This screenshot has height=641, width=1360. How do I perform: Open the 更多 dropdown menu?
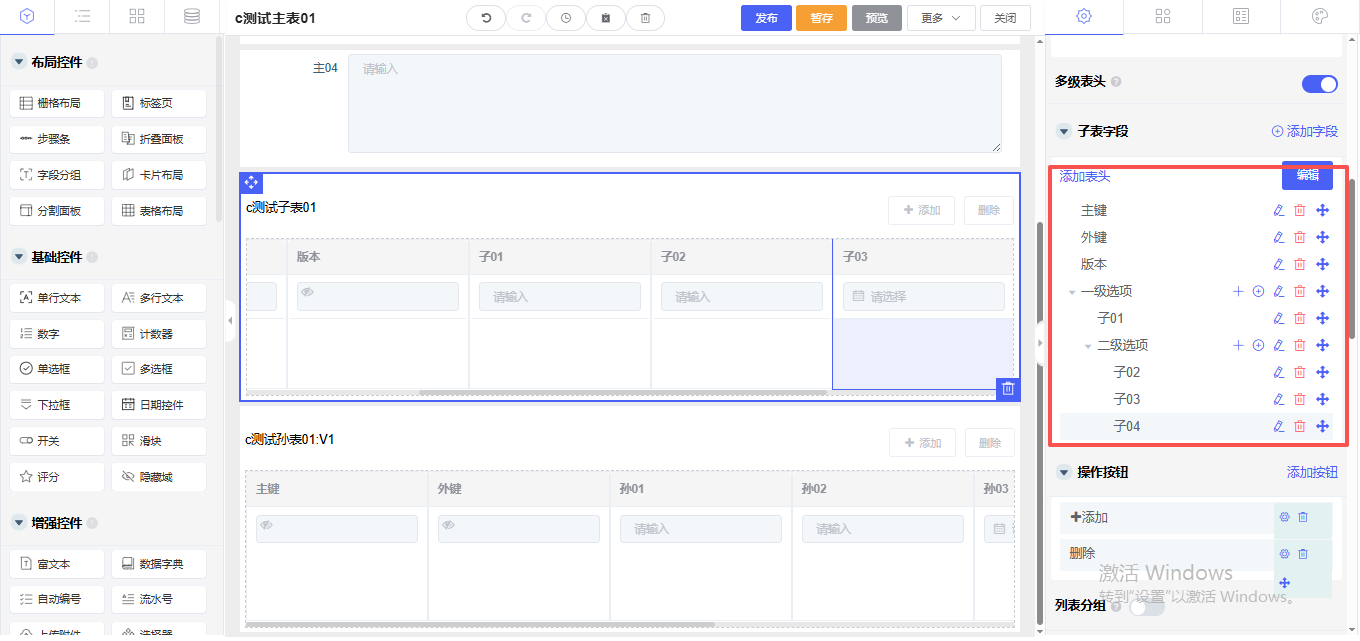tap(941, 18)
